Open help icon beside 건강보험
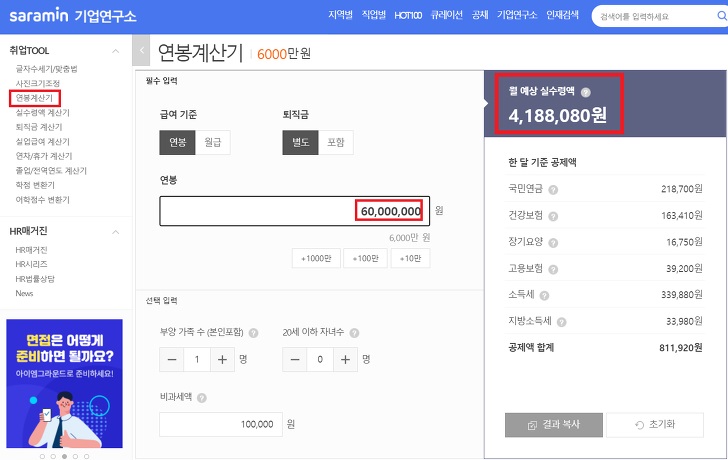Image resolution: width=728 pixels, height=460 pixels. [553, 216]
